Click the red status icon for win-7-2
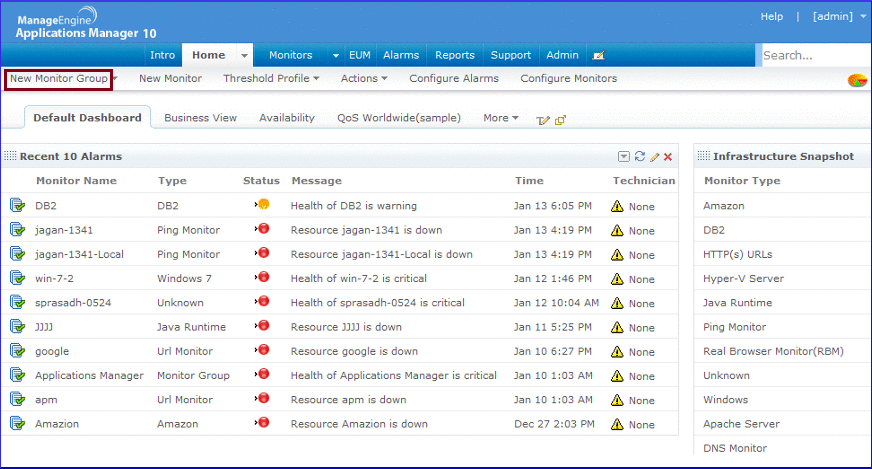 [262, 277]
